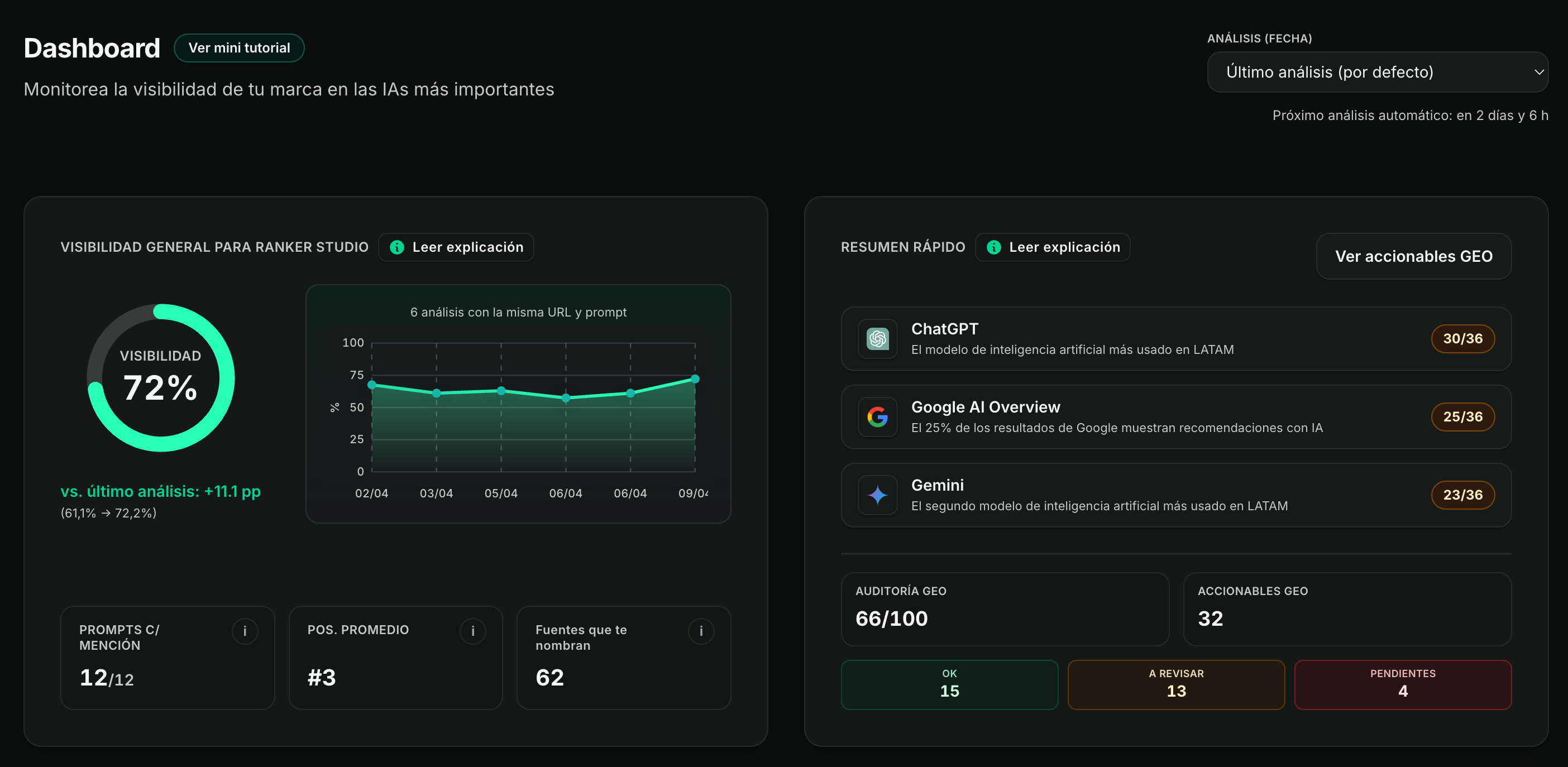Click the vs. último análisis +11.1 pp text
1568x767 pixels.
(161, 491)
